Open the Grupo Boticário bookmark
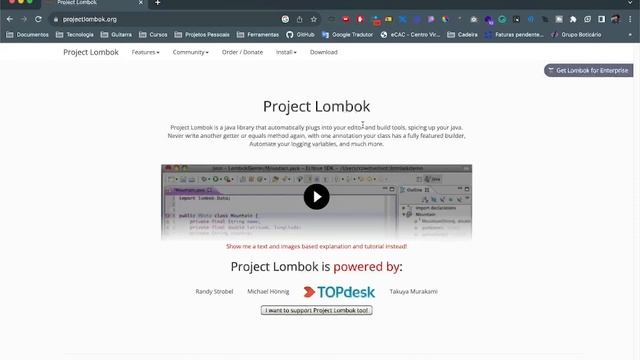 click(576, 35)
